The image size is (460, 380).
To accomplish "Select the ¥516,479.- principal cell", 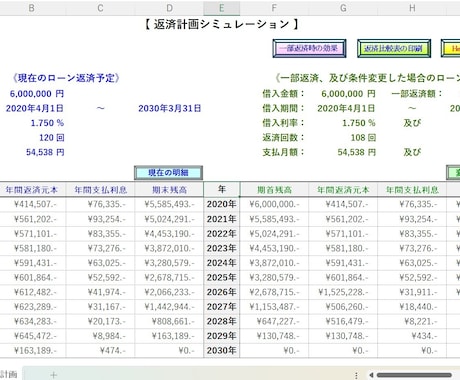I will 343,321.
